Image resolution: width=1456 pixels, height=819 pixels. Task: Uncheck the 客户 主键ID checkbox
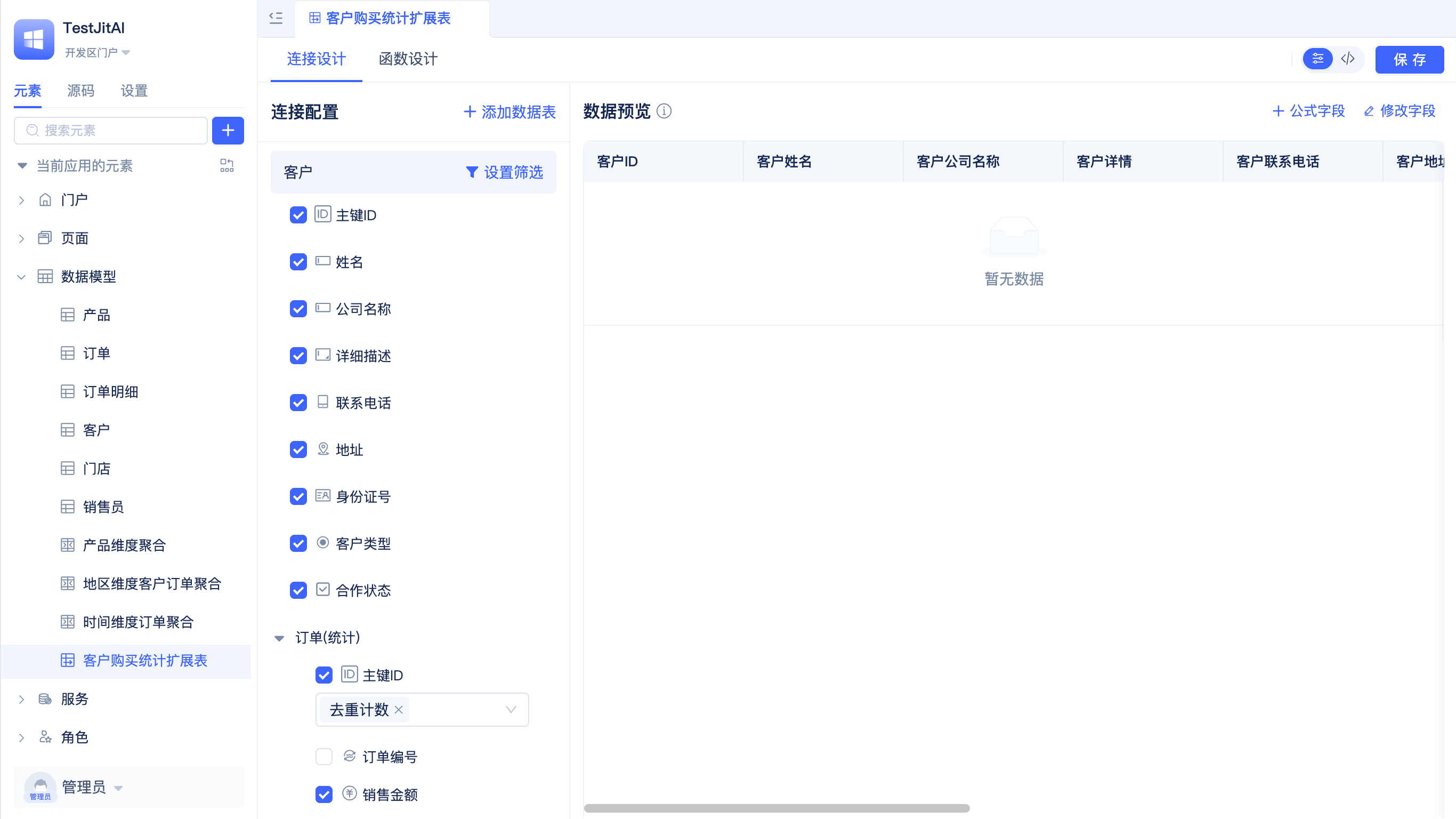point(298,215)
